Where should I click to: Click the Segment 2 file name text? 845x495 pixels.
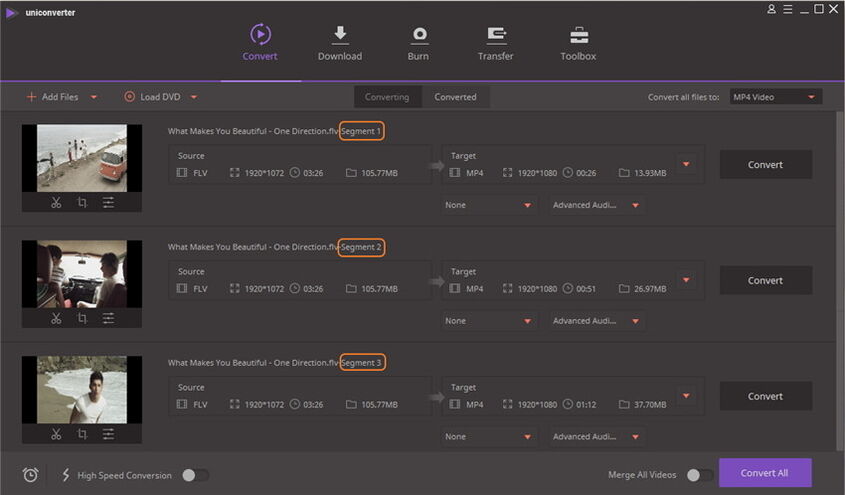coord(274,247)
